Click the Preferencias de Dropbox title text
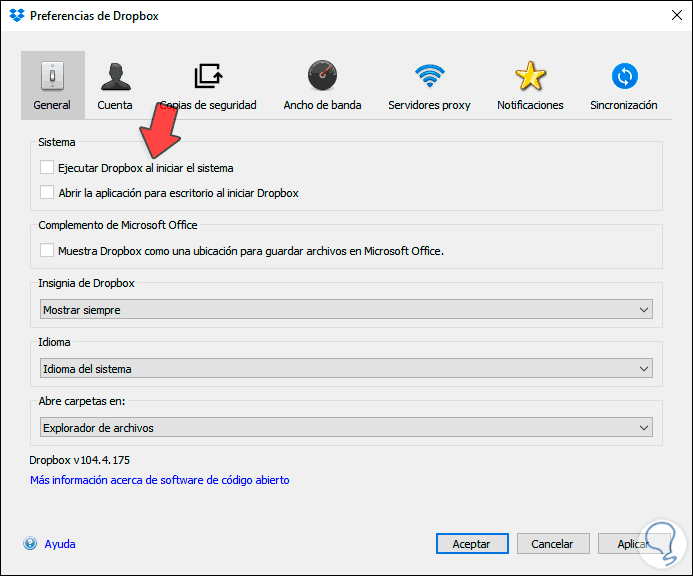693x576 pixels. coord(94,16)
